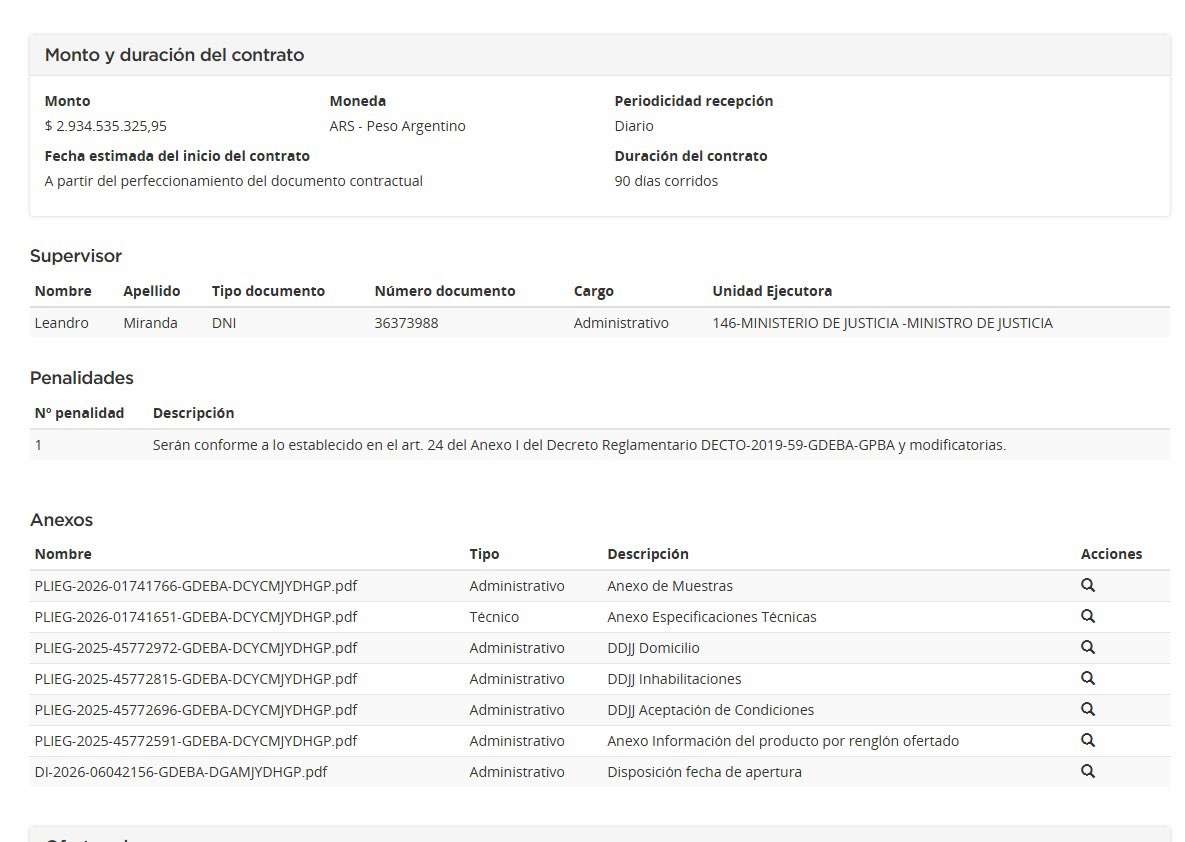
Task: Select file PLIEG-2025-45772591-GDEBA-DCYCMJYDHGP.pdf
Action: coord(196,741)
